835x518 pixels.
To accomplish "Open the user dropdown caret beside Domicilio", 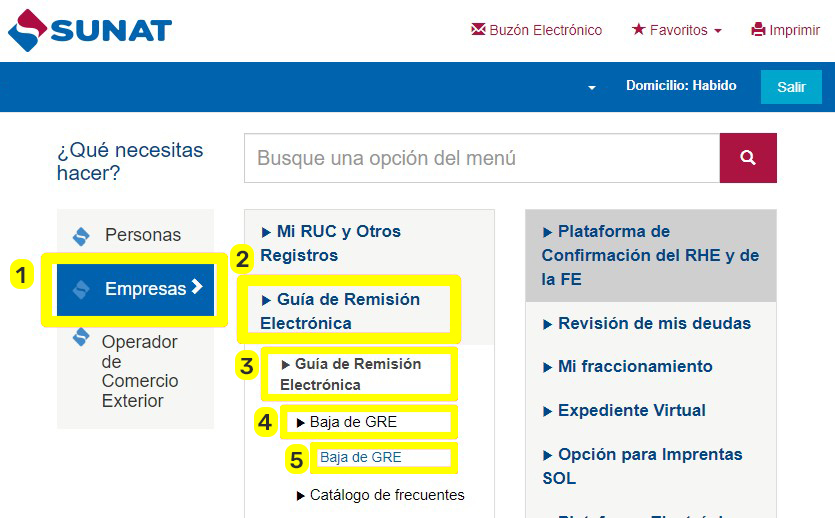I will [592, 87].
